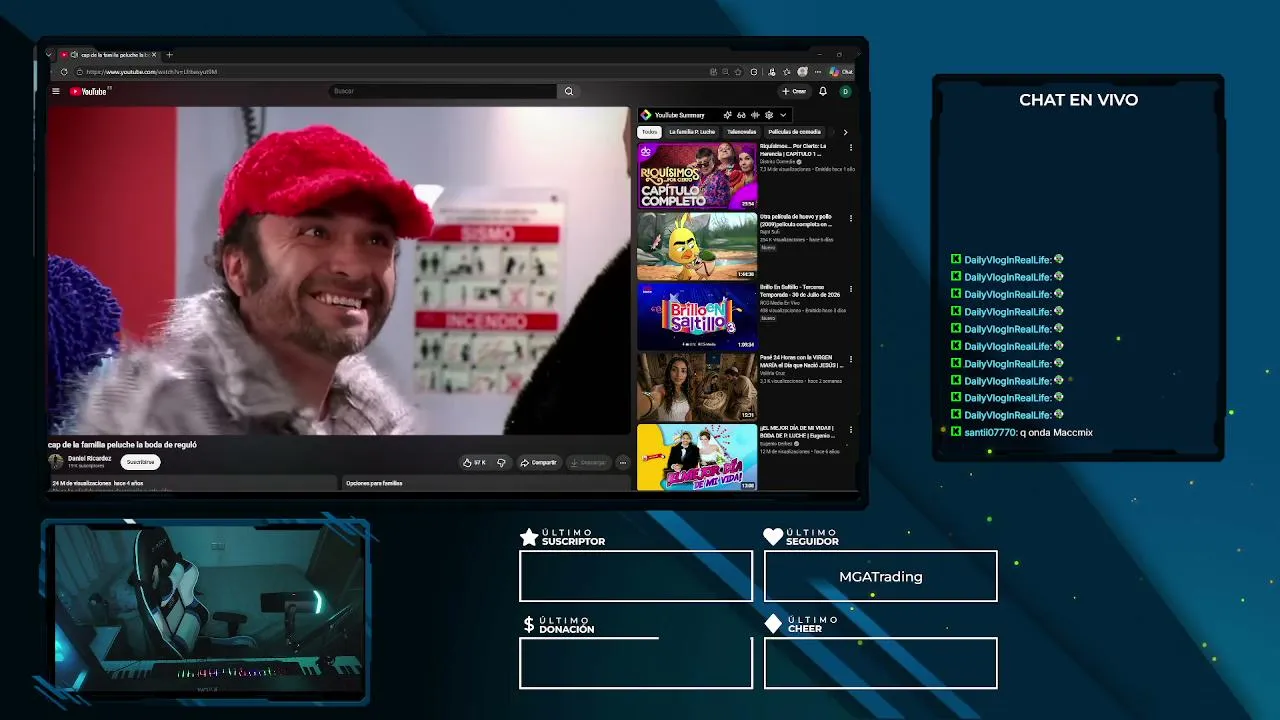Viewport: 1280px width, 720px height.
Task: Click the 'Crear' button
Action: pos(794,91)
